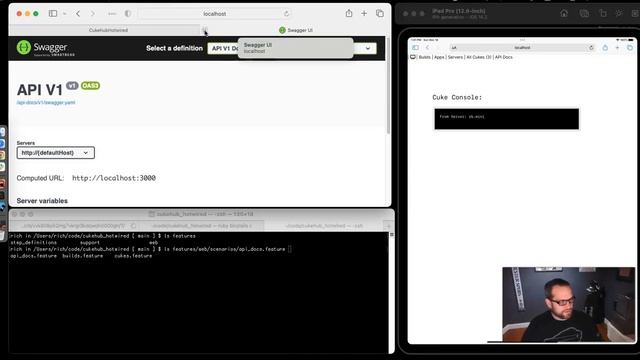Viewport: 640px width, 360px height.
Task: Click the Home button in Simulator toolbar
Action: tap(564, 13)
